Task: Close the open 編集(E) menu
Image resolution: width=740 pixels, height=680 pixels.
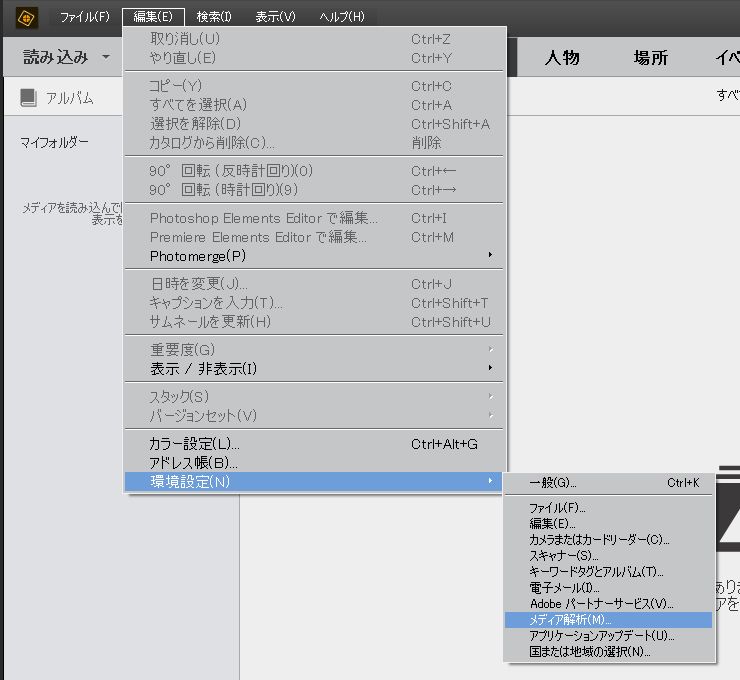Action: pyautogui.click(x=153, y=17)
